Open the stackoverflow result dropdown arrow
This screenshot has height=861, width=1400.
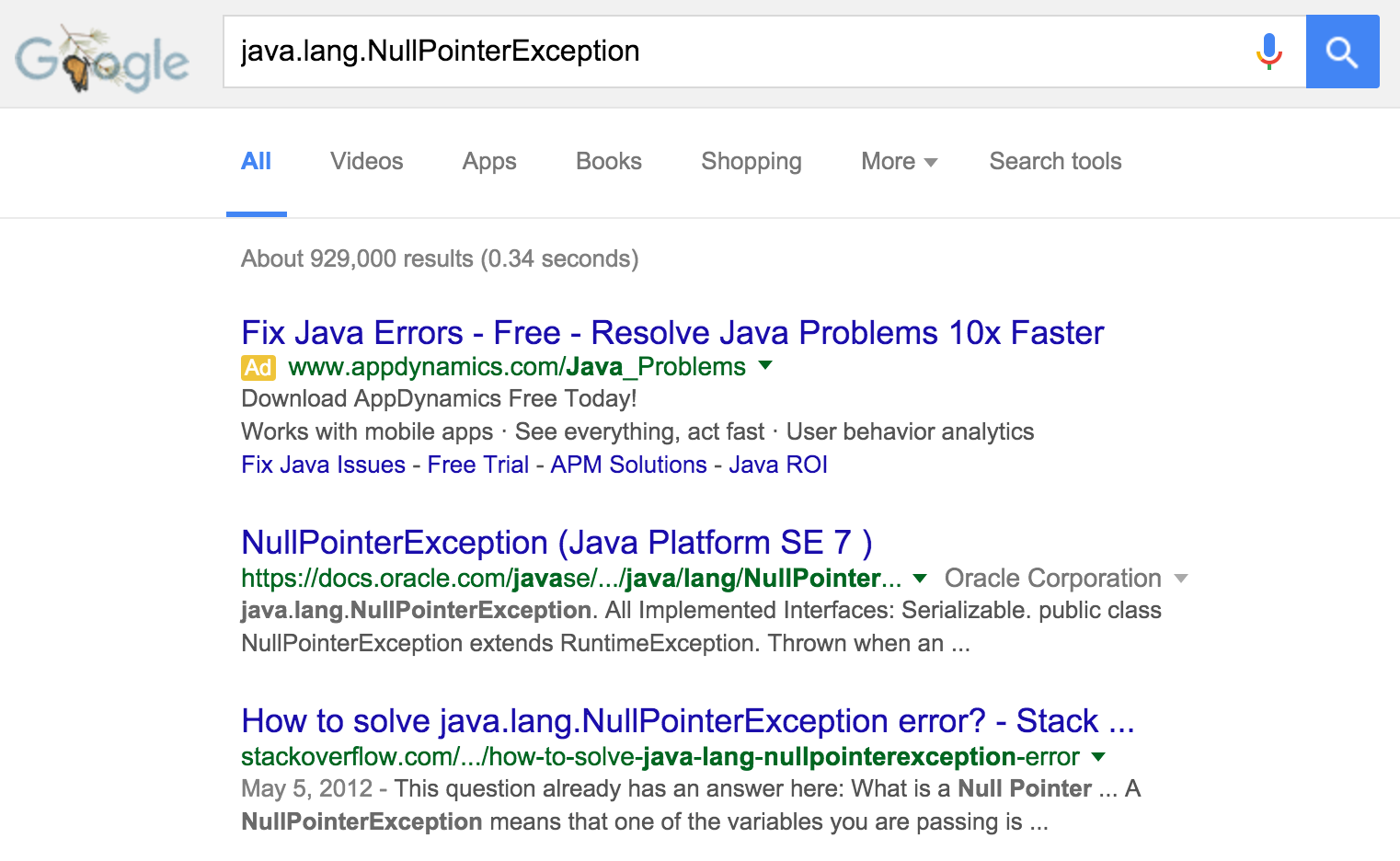(1097, 757)
